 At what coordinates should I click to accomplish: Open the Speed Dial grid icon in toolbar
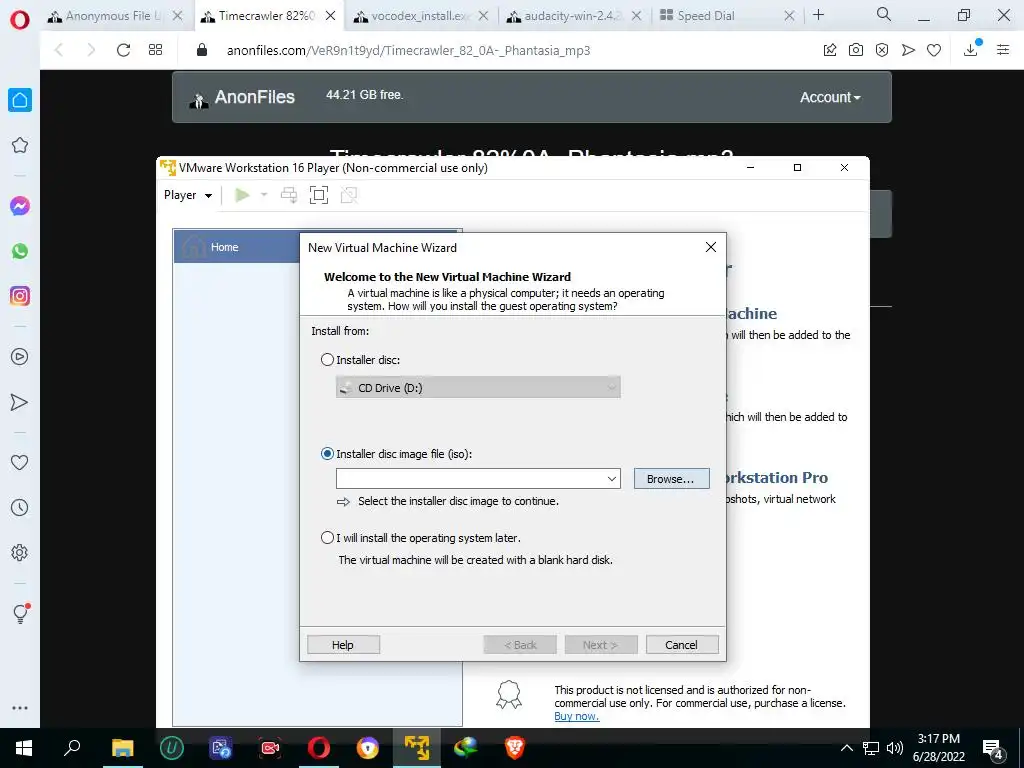(x=155, y=50)
